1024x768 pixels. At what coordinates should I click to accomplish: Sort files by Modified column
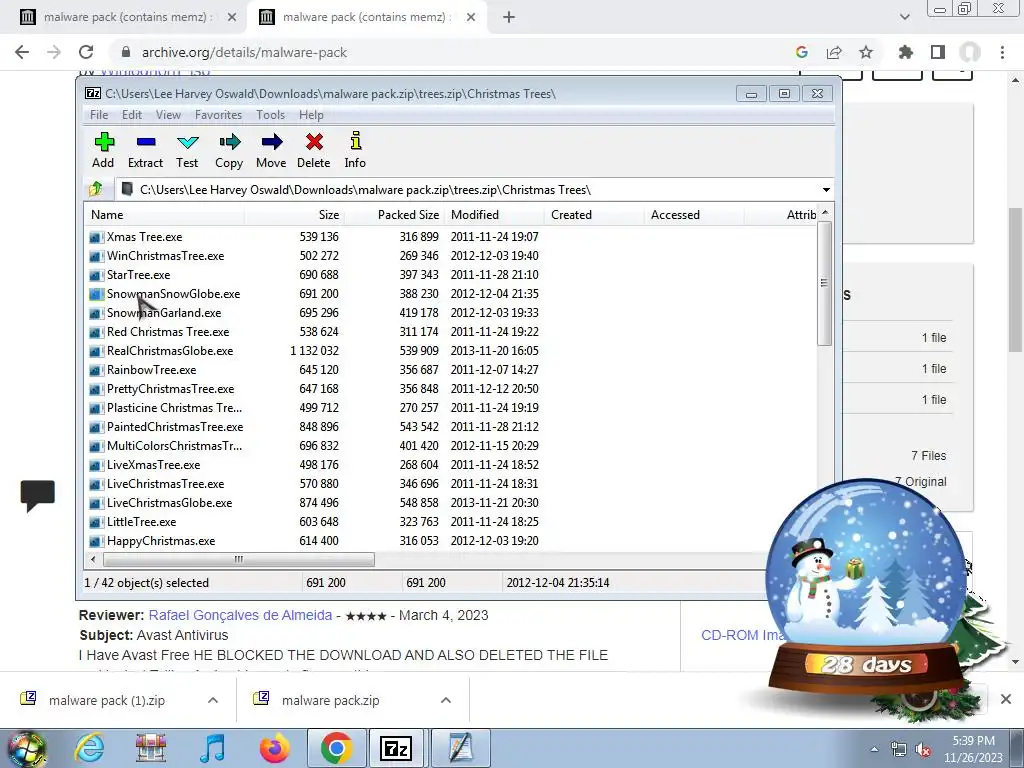pyautogui.click(x=494, y=215)
